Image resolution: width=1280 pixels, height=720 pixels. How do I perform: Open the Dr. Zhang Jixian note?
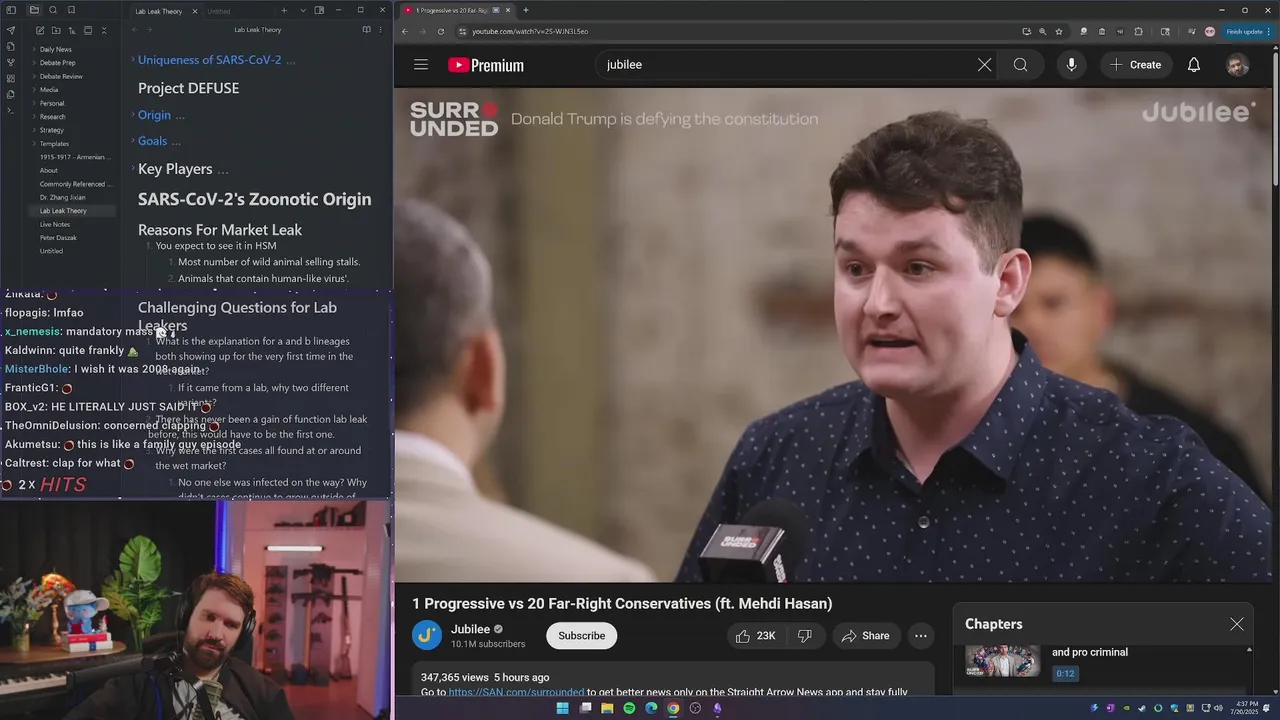[x=62, y=198]
